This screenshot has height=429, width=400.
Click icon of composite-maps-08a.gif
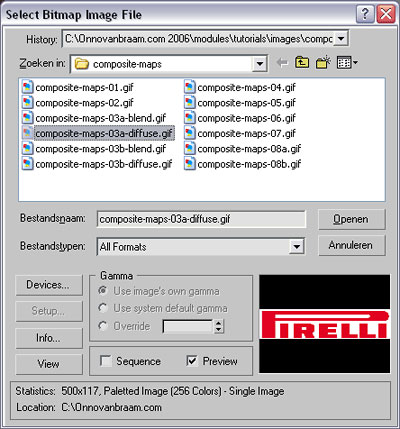pyautogui.click(x=189, y=149)
